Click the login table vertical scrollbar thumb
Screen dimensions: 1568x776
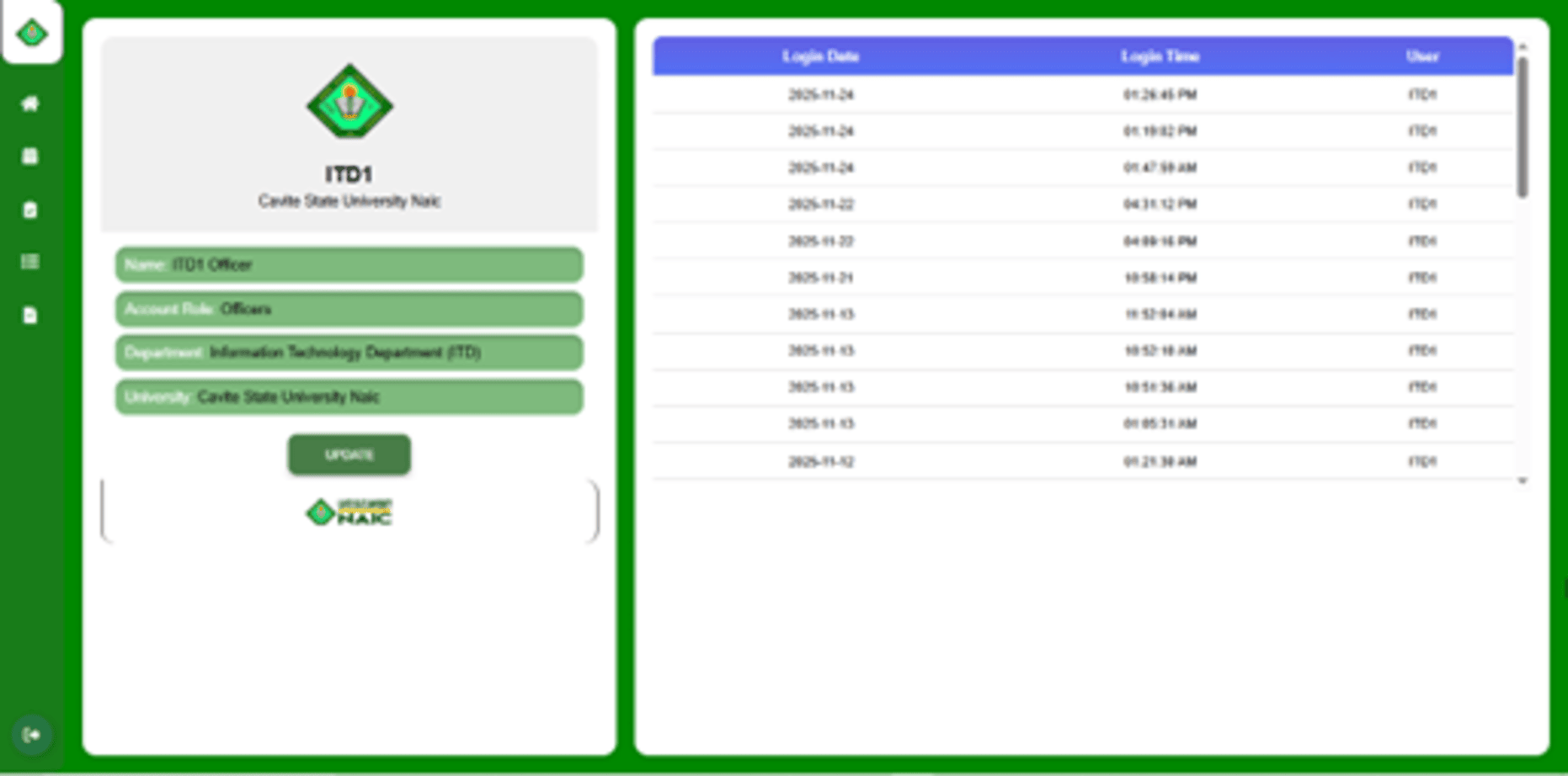tap(1523, 127)
